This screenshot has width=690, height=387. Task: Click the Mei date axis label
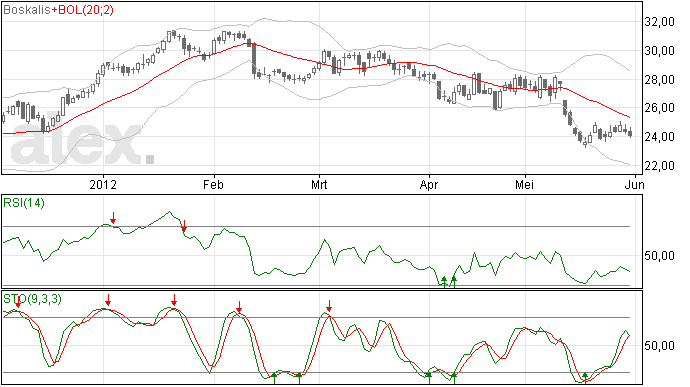click(525, 184)
